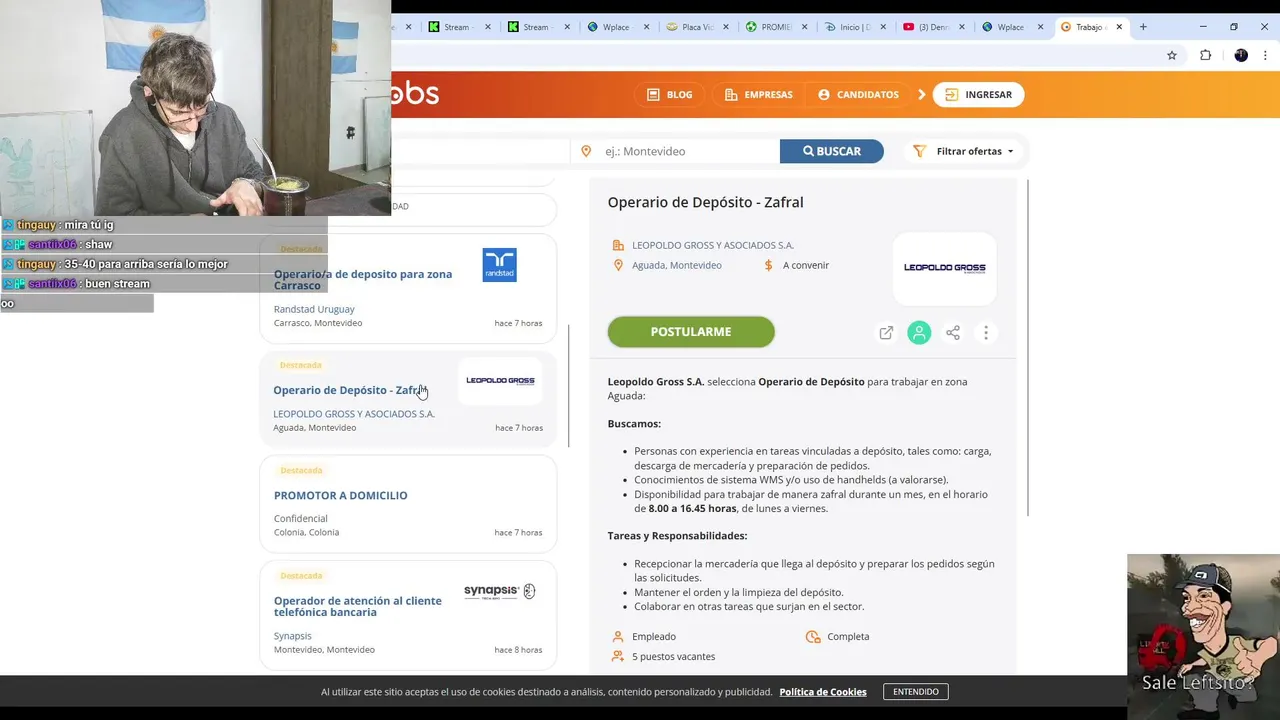Click the Synapsis company logo
The width and height of the screenshot is (1280, 720).
point(500,591)
